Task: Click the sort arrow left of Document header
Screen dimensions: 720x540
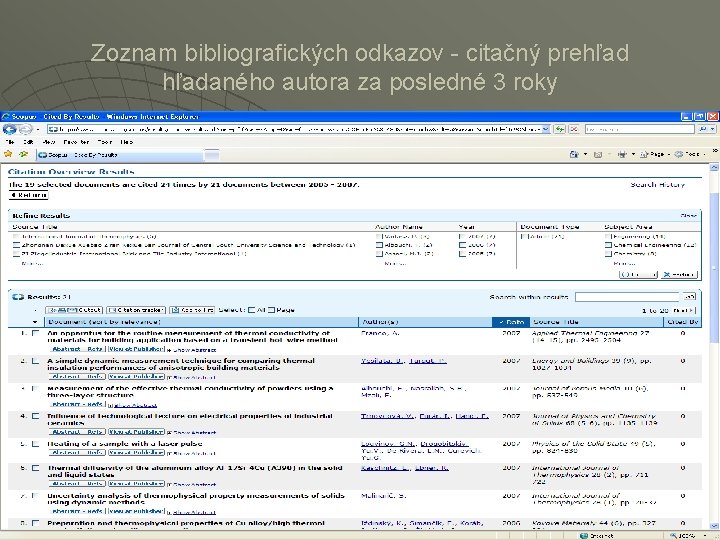Action: [x=35, y=322]
